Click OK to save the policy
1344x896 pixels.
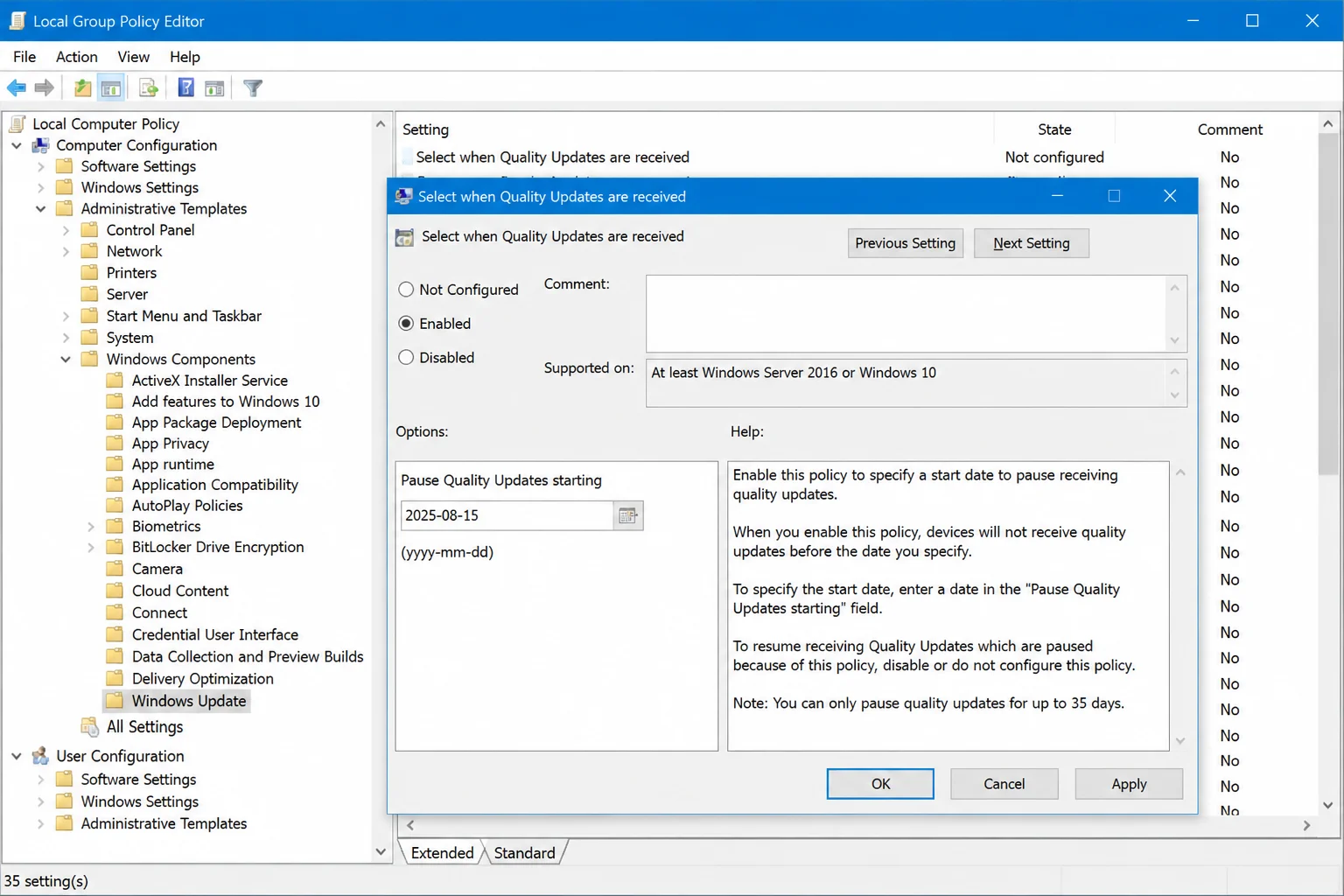pyautogui.click(x=880, y=784)
